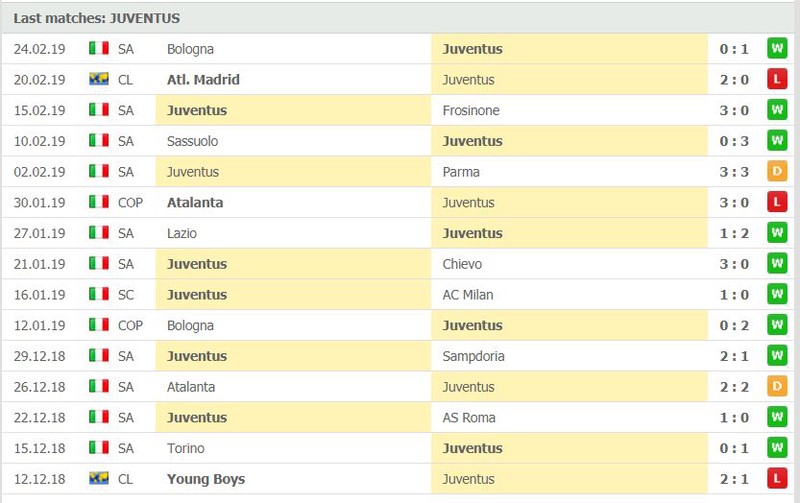The image size is (800, 503).
Task: Select the 2 : 0 score on 20.02.19
Action: coord(734,80)
